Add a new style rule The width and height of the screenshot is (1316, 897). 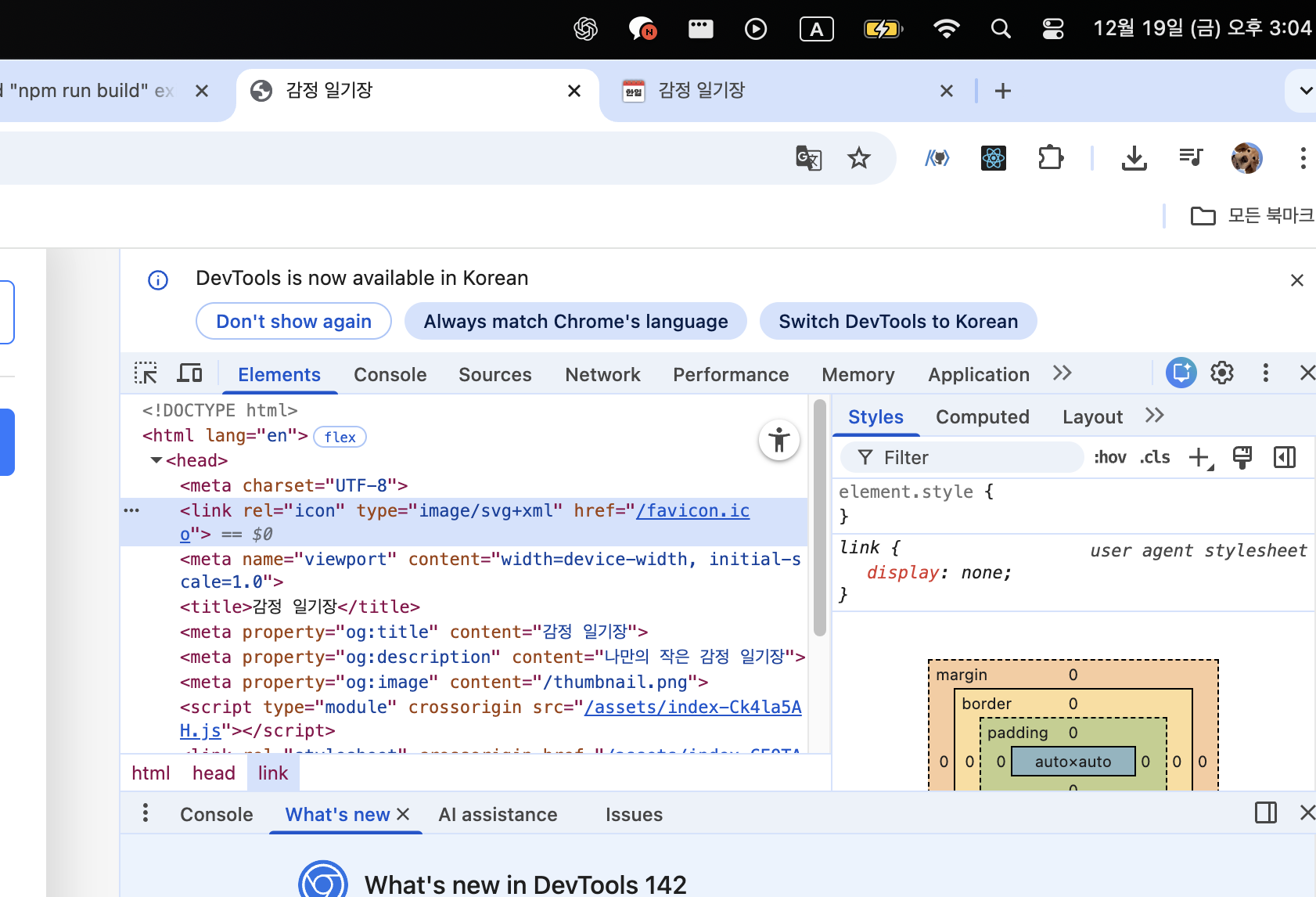click(1199, 458)
